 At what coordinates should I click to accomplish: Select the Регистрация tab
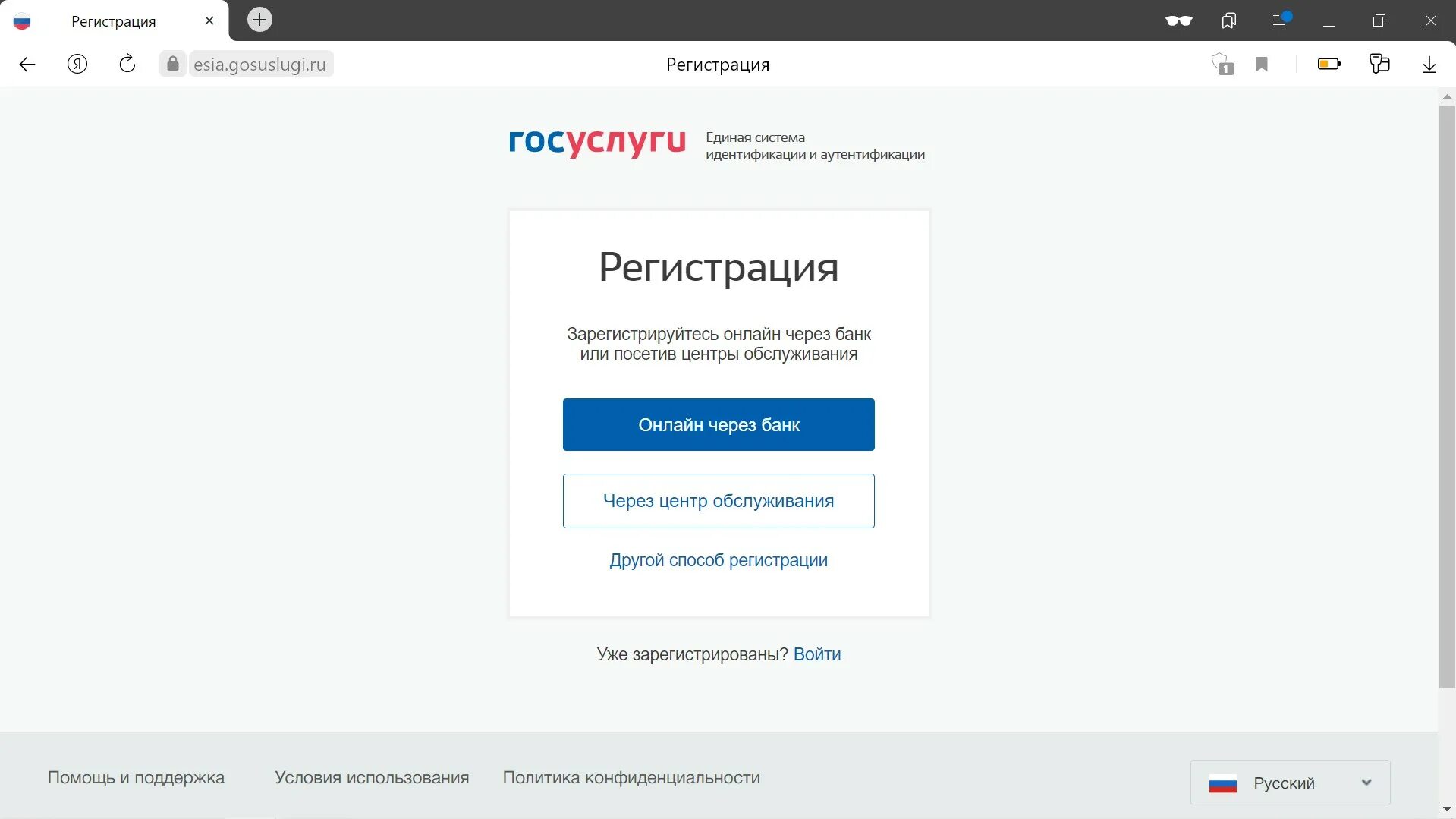(114, 21)
